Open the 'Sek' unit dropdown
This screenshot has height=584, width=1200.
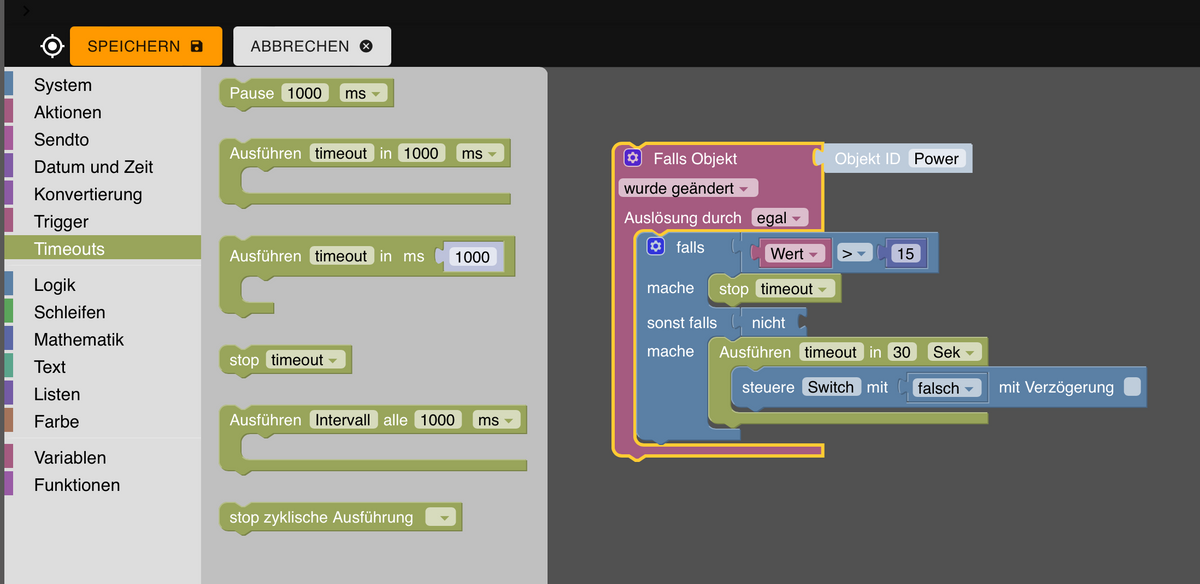tap(953, 352)
